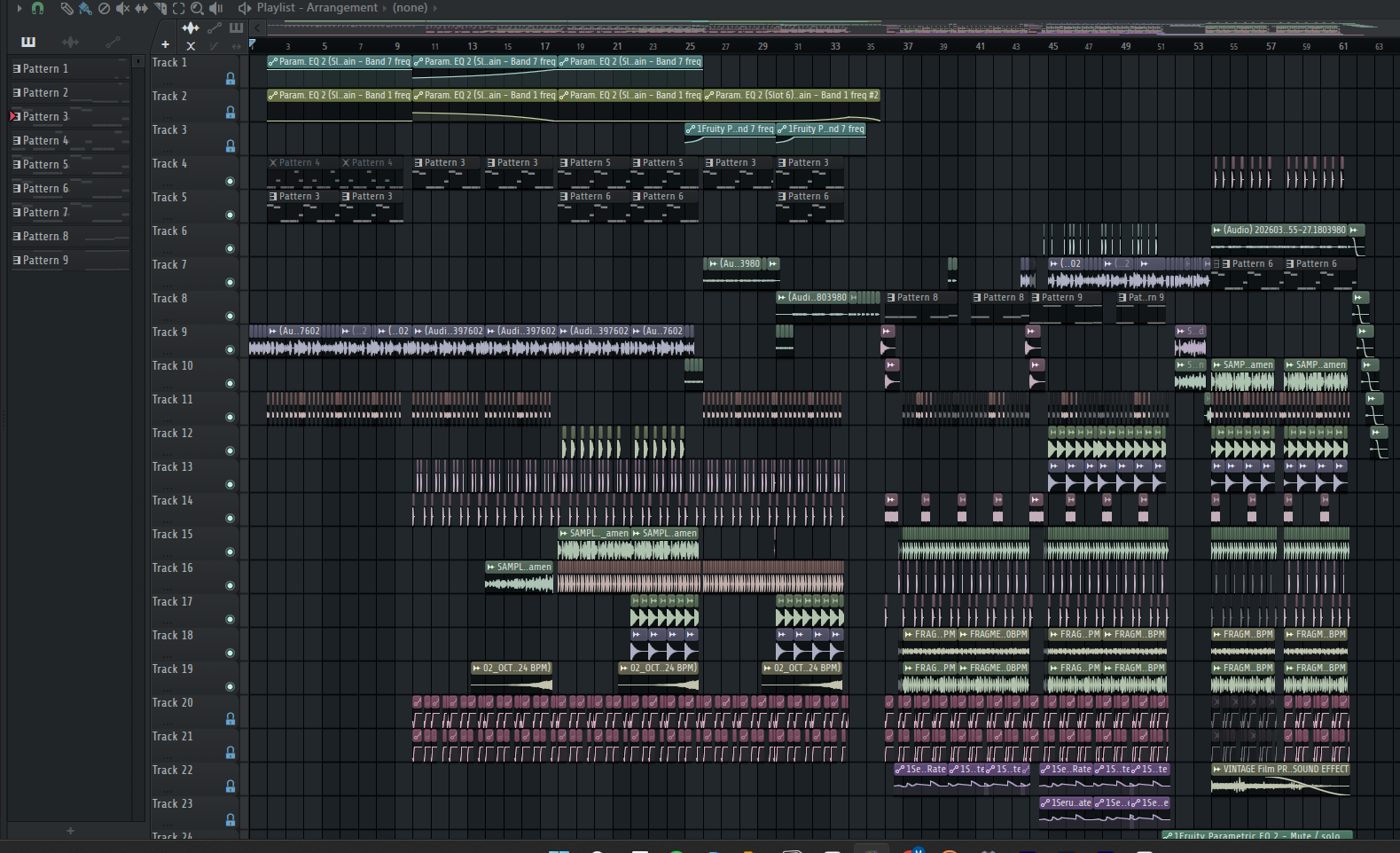The width and height of the screenshot is (1400, 853).
Task: Select Pattern 1 in picker
Action: (69, 69)
